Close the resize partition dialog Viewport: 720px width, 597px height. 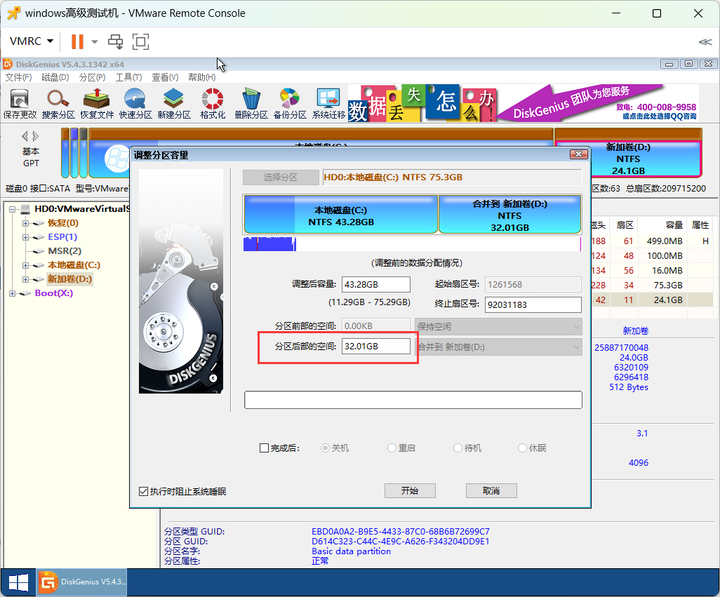(x=579, y=154)
